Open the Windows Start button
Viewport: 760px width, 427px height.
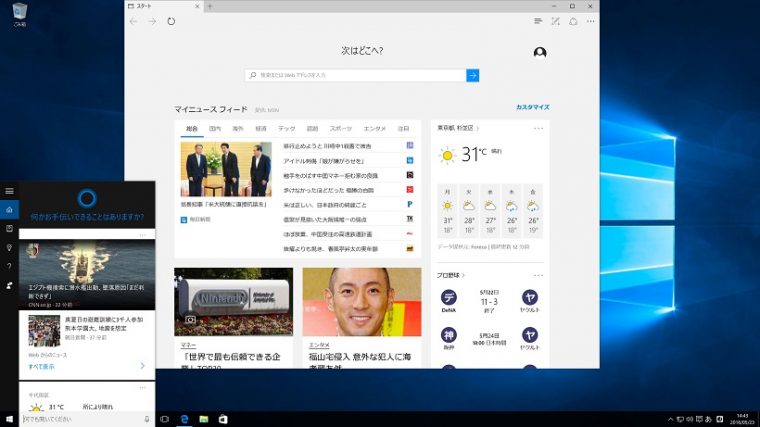point(9,419)
